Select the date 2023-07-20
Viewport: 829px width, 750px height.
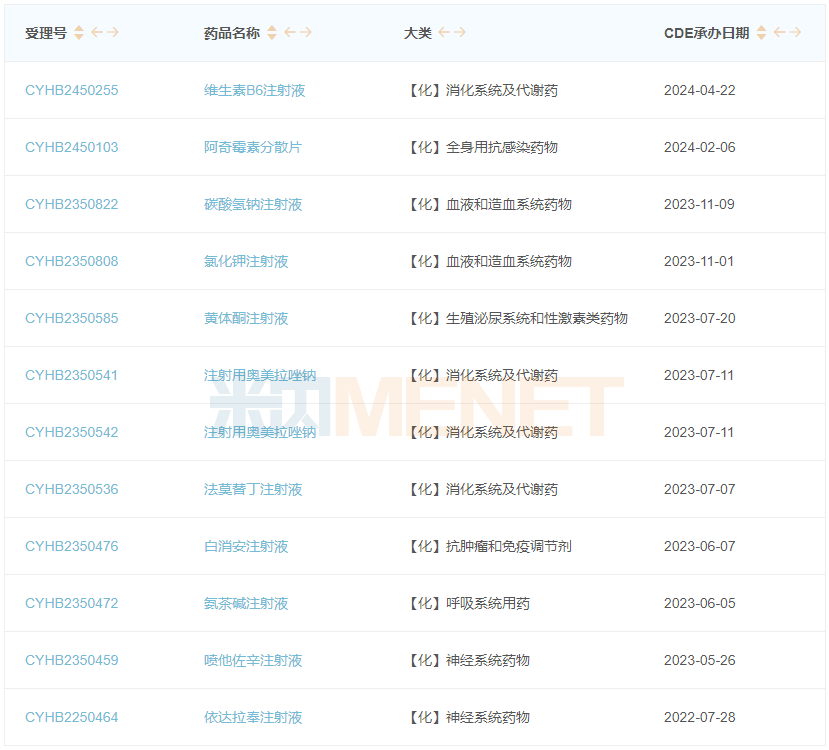point(699,319)
